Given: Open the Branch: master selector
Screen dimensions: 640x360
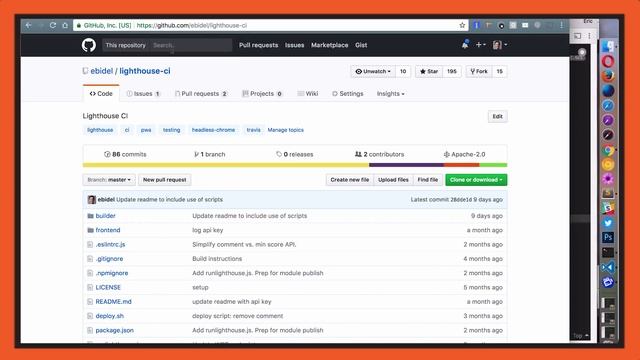Looking at the screenshot, I should coord(109,180).
